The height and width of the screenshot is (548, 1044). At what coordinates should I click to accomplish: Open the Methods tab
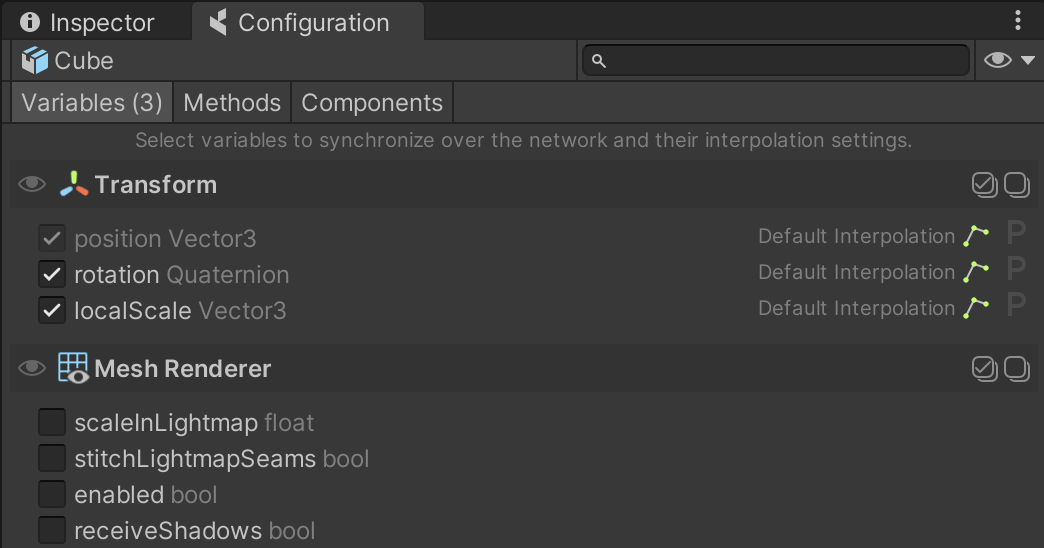[x=232, y=103]
